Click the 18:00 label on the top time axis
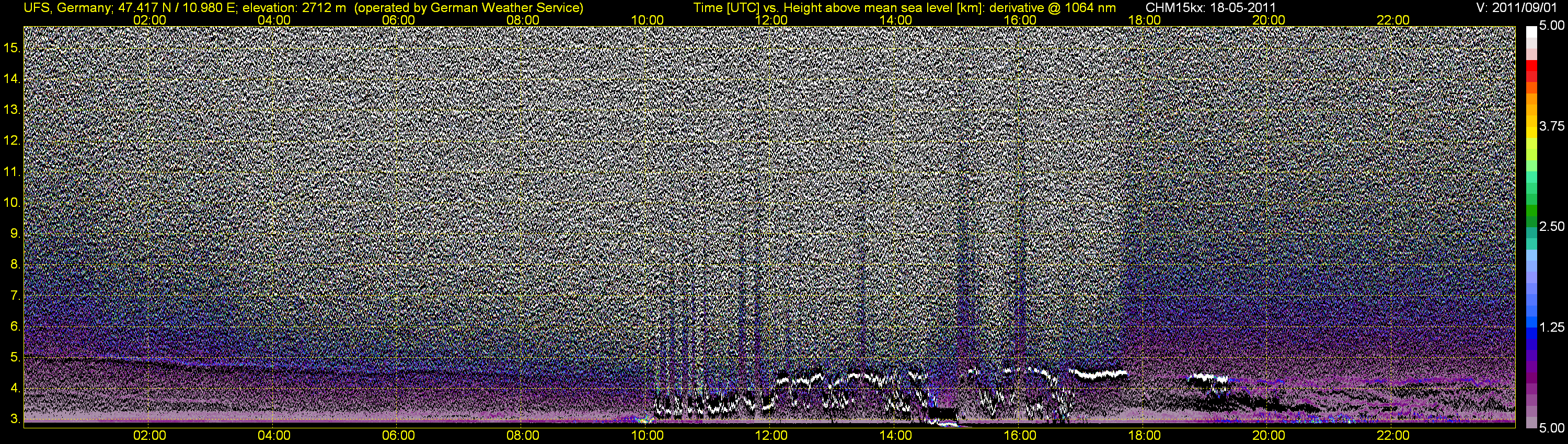Image resolution: width=1568 pixels, height=444 pixels. click(x=1144, y=20)
